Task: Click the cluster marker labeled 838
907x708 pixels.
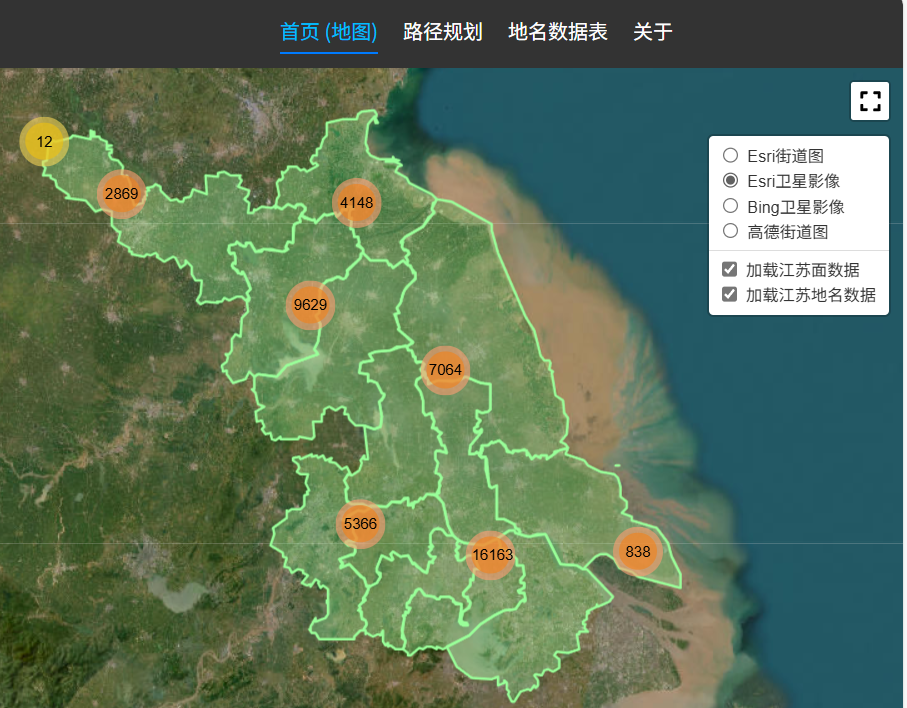Action: click(637, 552)
